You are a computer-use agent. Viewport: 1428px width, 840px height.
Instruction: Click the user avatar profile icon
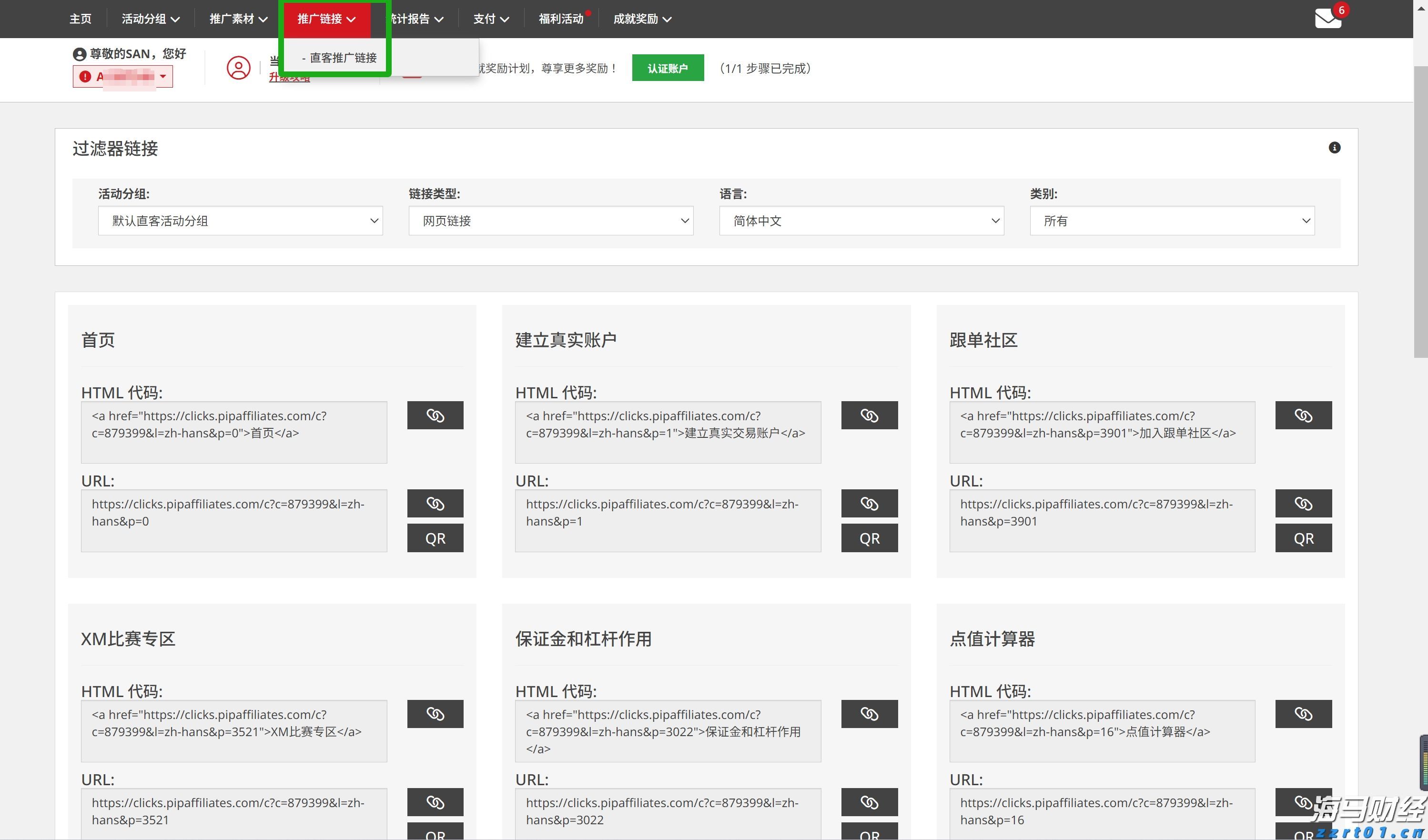tap(238, 68)
